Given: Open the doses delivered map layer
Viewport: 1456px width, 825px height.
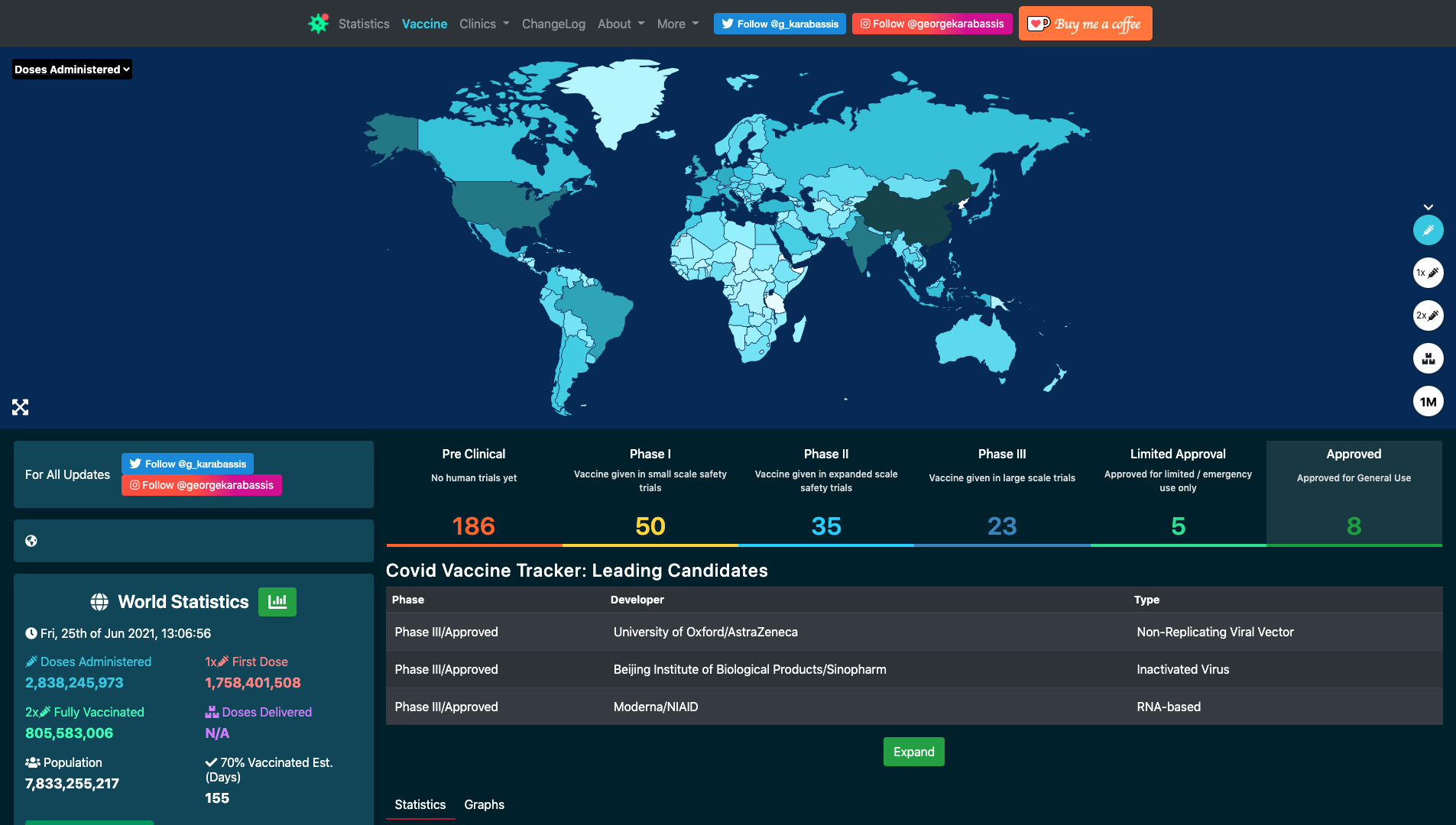Looking at the screenshot, I should click(x=1428, y=358).
